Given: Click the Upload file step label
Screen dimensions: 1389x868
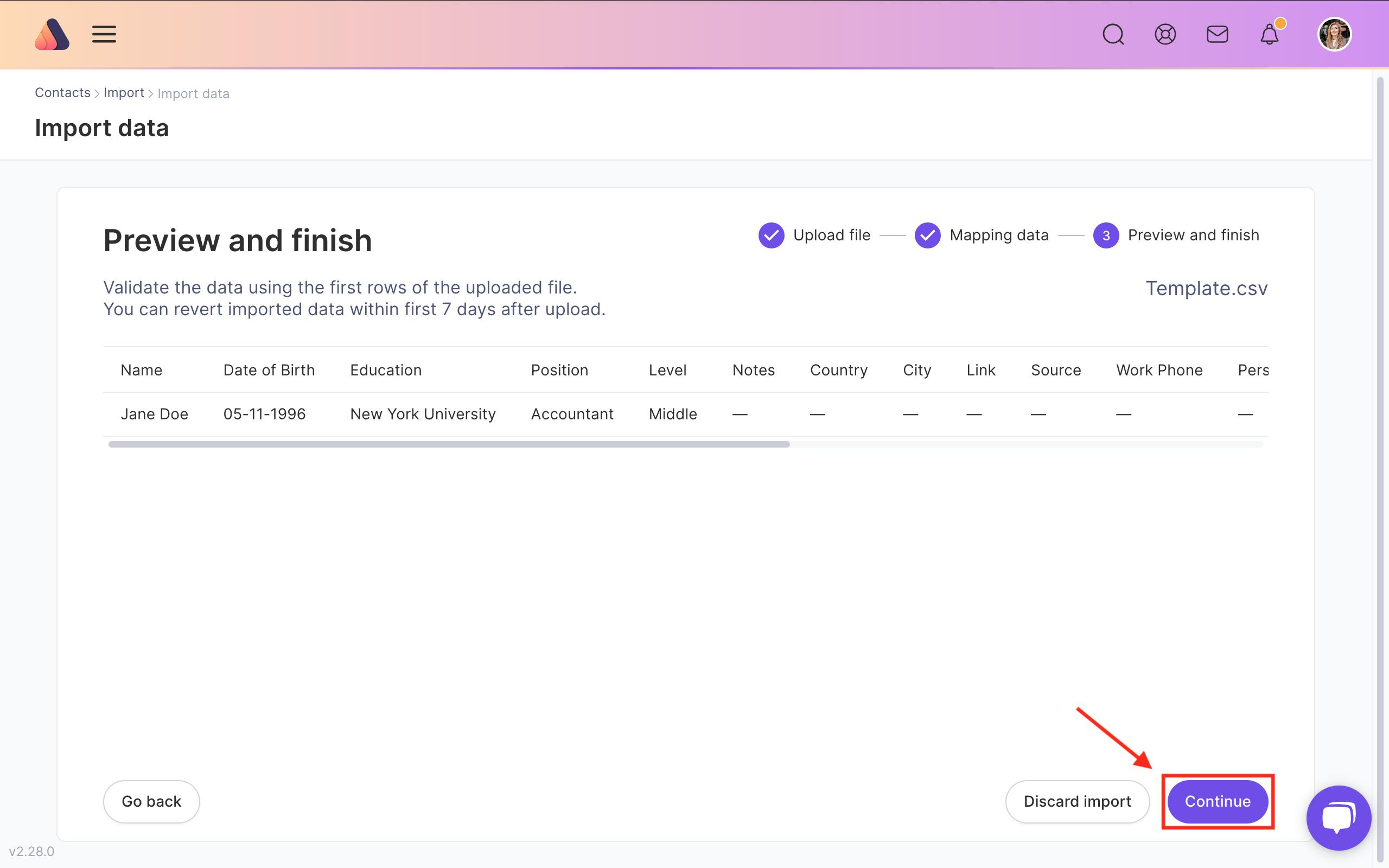Looking at the screenshot, I should point(832,235).
